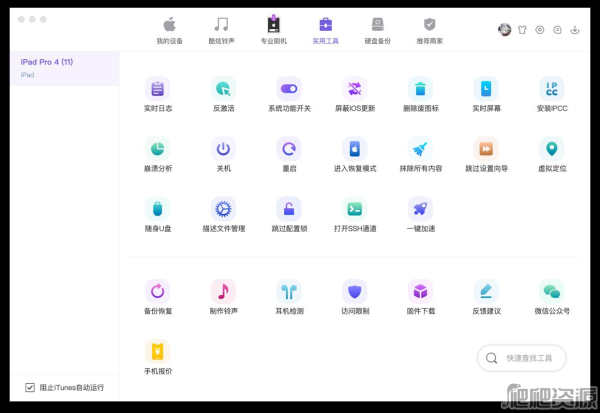The image size is (600, 413).
Task: Open the 反馈建议 feedback tool
Action: coord(486,292)
